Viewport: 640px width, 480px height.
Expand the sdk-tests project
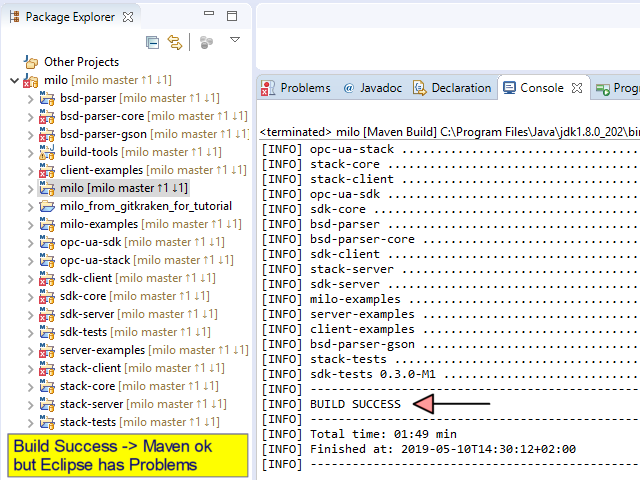click(30, 333)
